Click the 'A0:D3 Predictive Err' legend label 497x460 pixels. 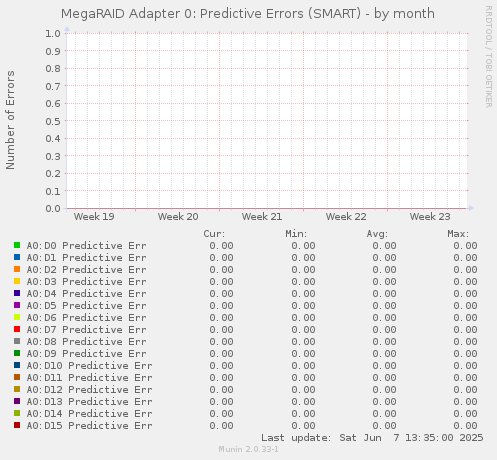86,282
